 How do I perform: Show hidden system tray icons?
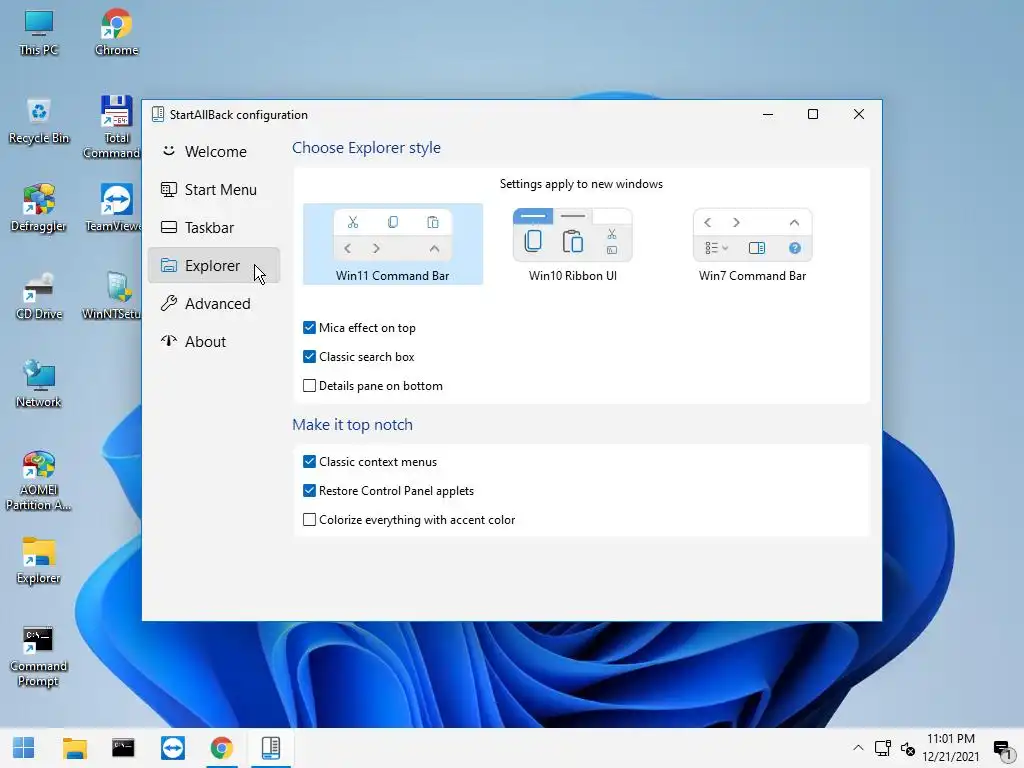tap(858, 748)
